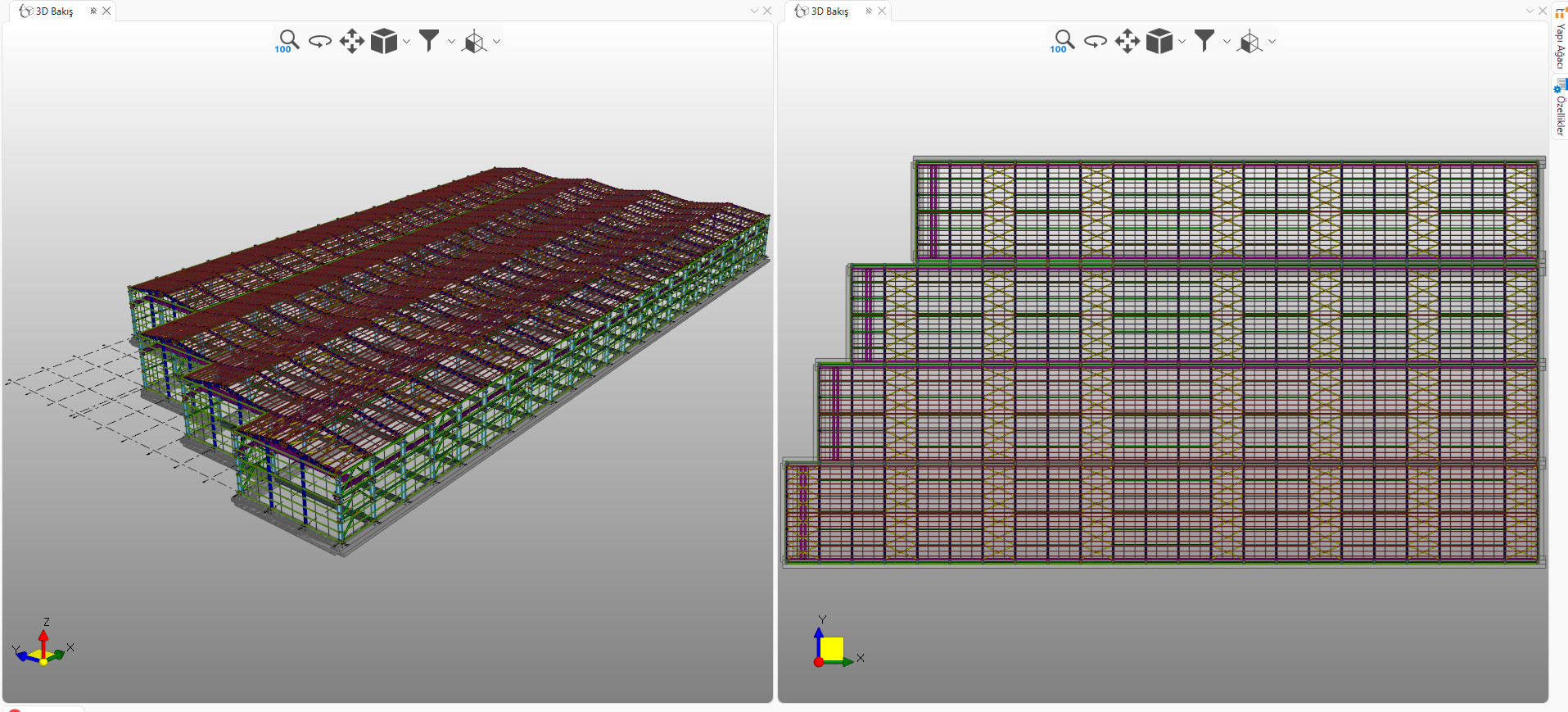Select the pan tool in left view
The height and width of the screenshot is (712, 1568).
click(352, 41)
